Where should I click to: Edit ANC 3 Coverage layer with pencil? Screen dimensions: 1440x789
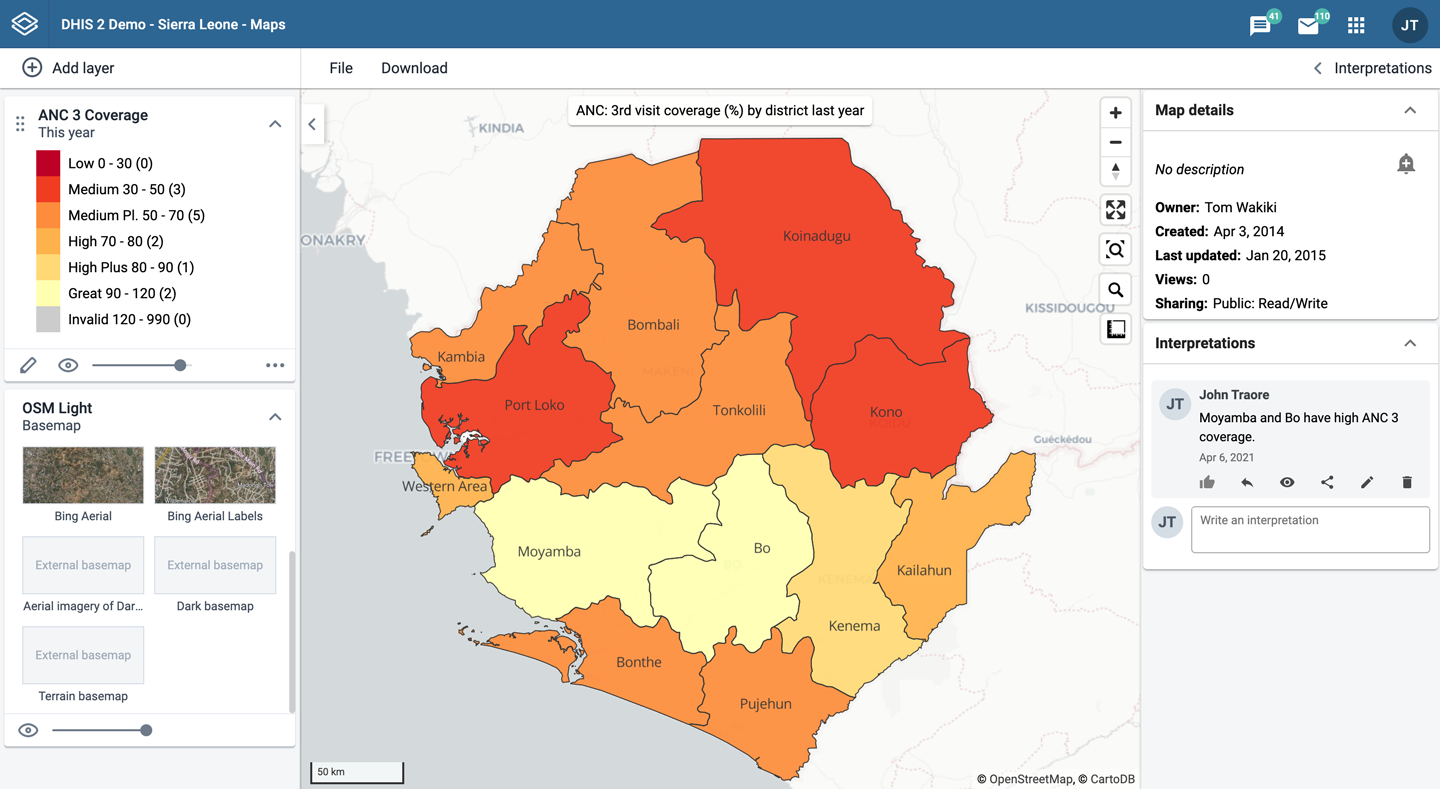28,365
